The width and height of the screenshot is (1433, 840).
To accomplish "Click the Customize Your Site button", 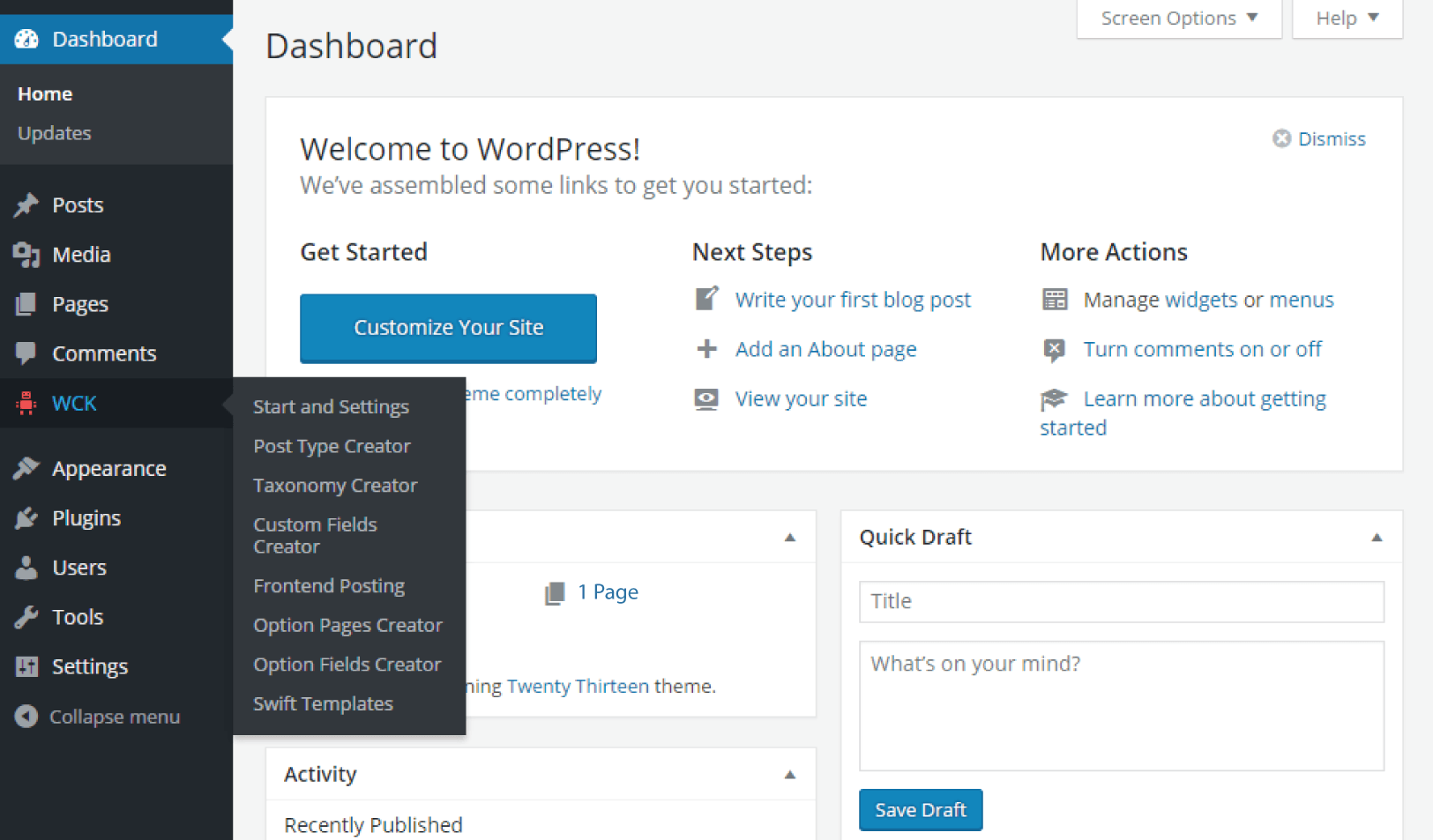I will (x=448, y=328).
